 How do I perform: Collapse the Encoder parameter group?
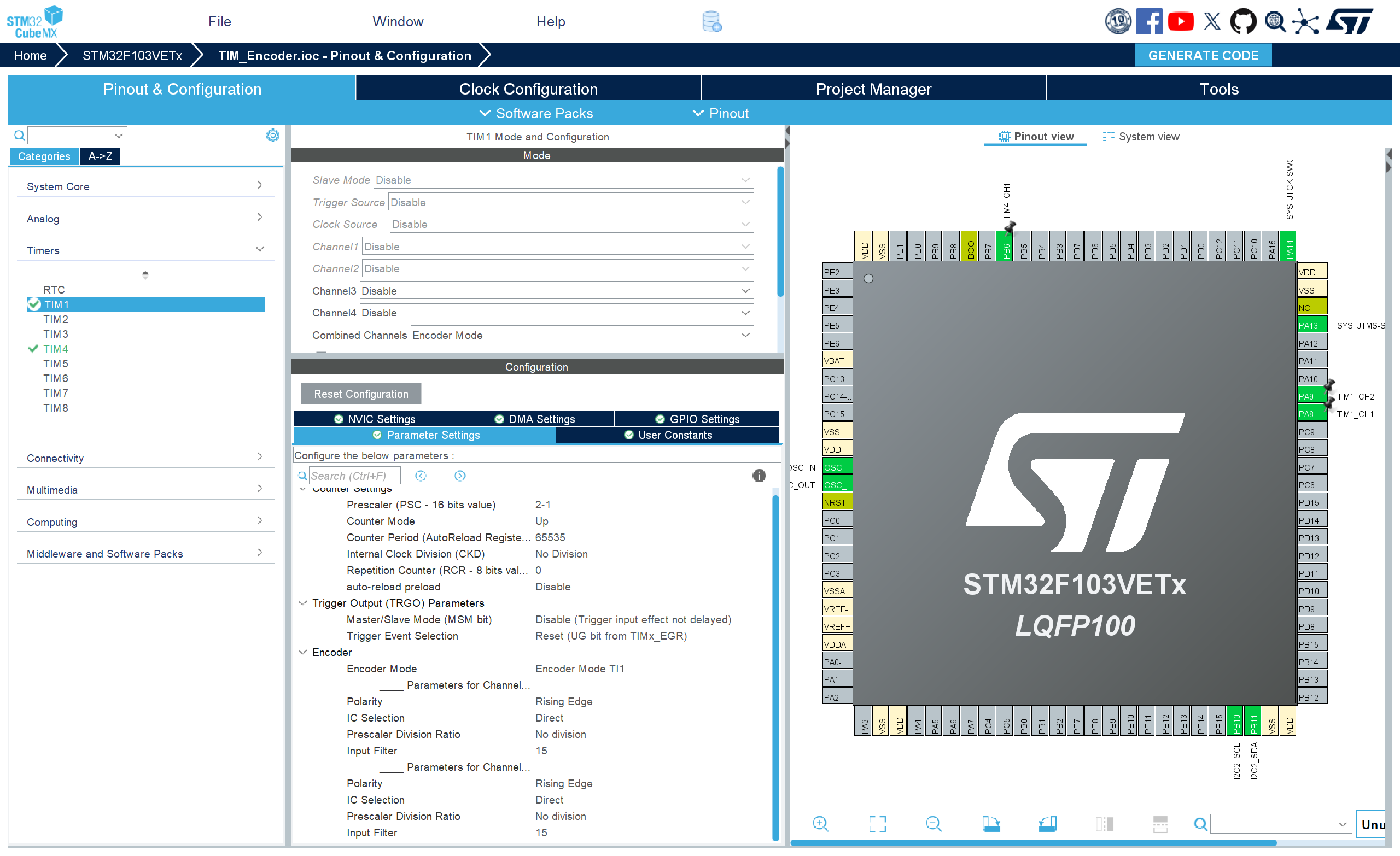[x=303, y=652]
